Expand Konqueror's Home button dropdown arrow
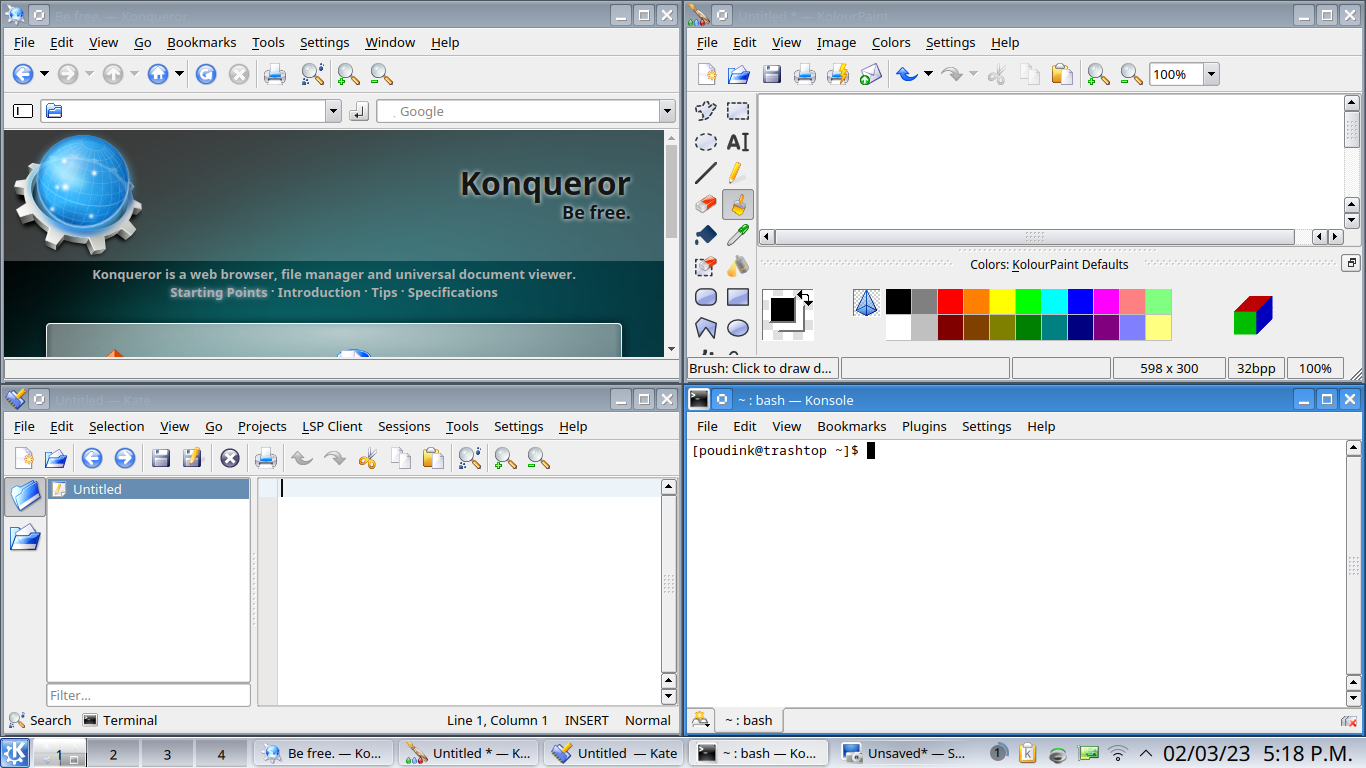Screen dimensions: 1366x768 pos(179,74)
